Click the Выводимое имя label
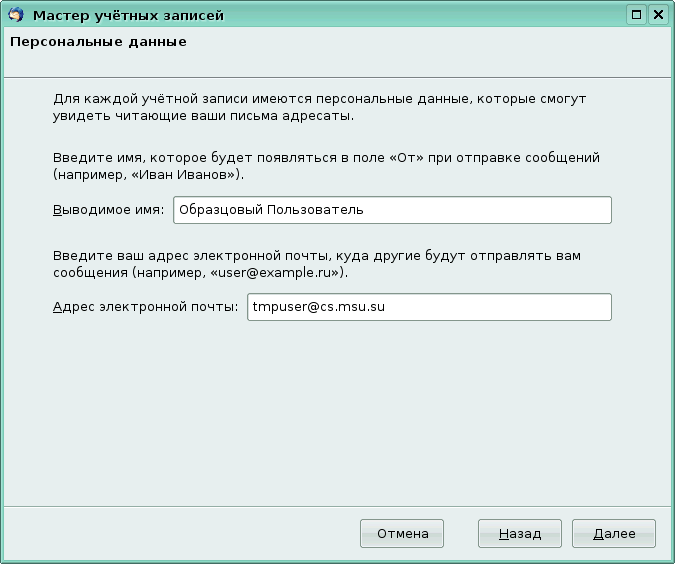This screenshot has width=675, height=564. (x=107, y=210)
